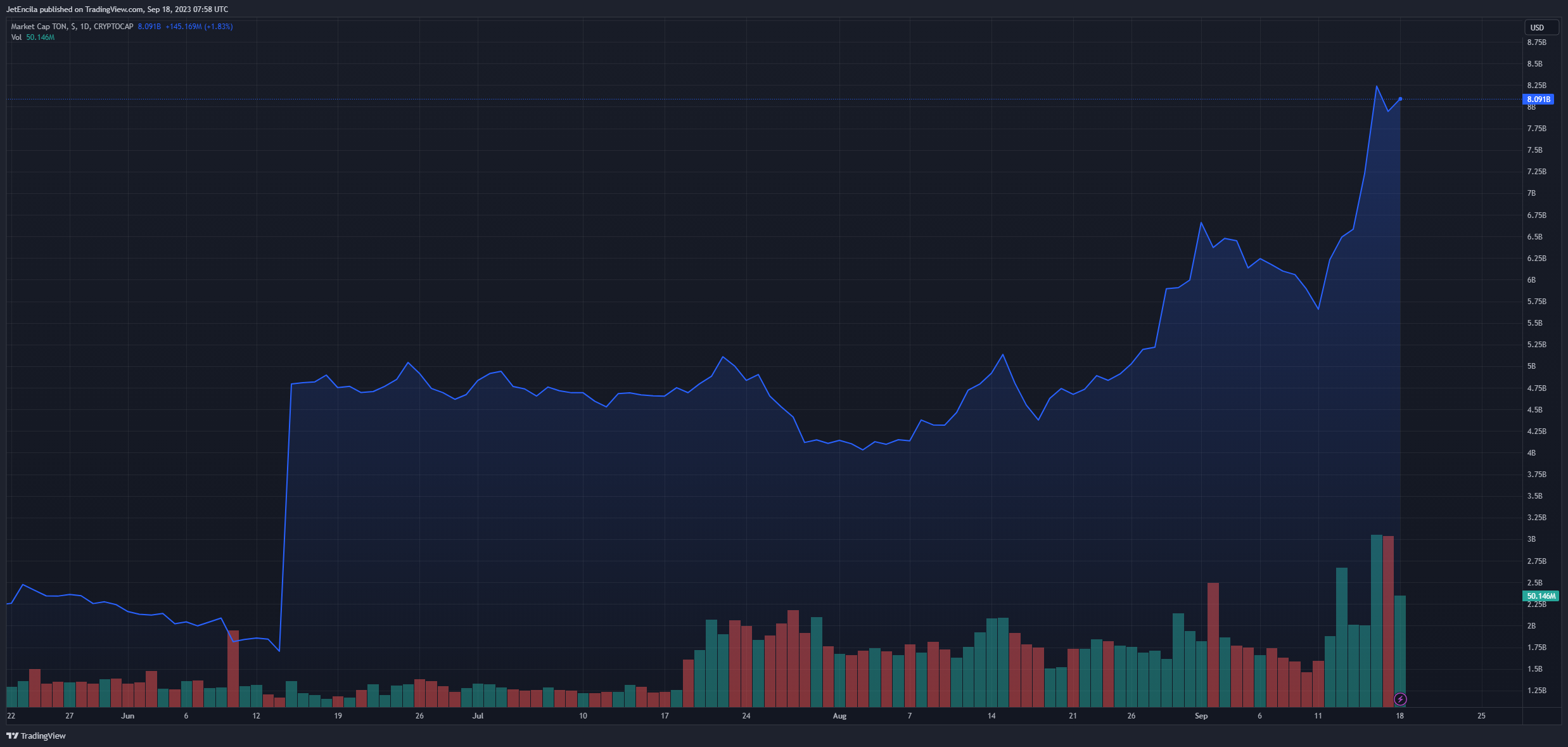The image size is (1568, 747).
Task: Click the '10' date label on the time axis
Action: coord(583,716)
